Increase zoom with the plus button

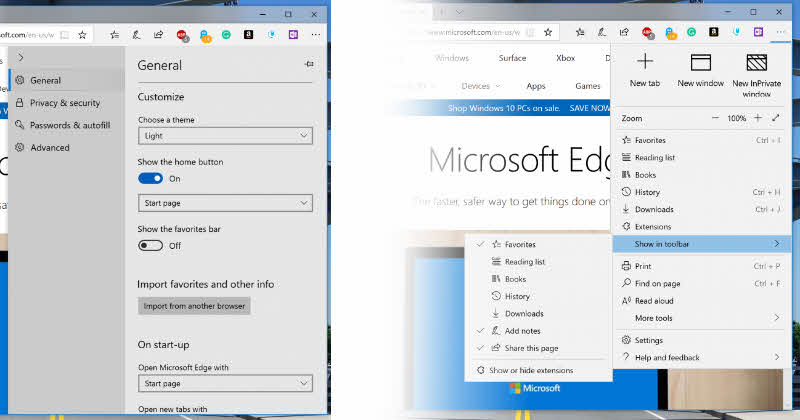[758, 118]
